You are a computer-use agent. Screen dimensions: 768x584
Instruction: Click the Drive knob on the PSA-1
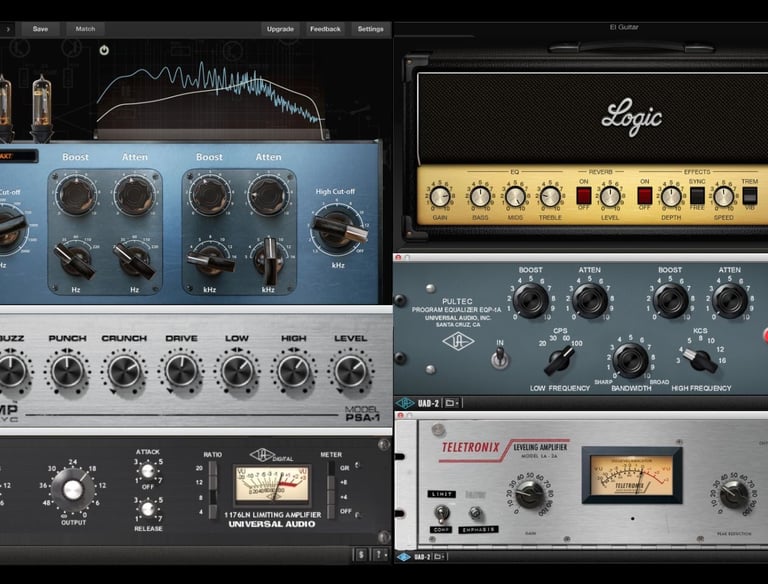click(x=181, y=371)
